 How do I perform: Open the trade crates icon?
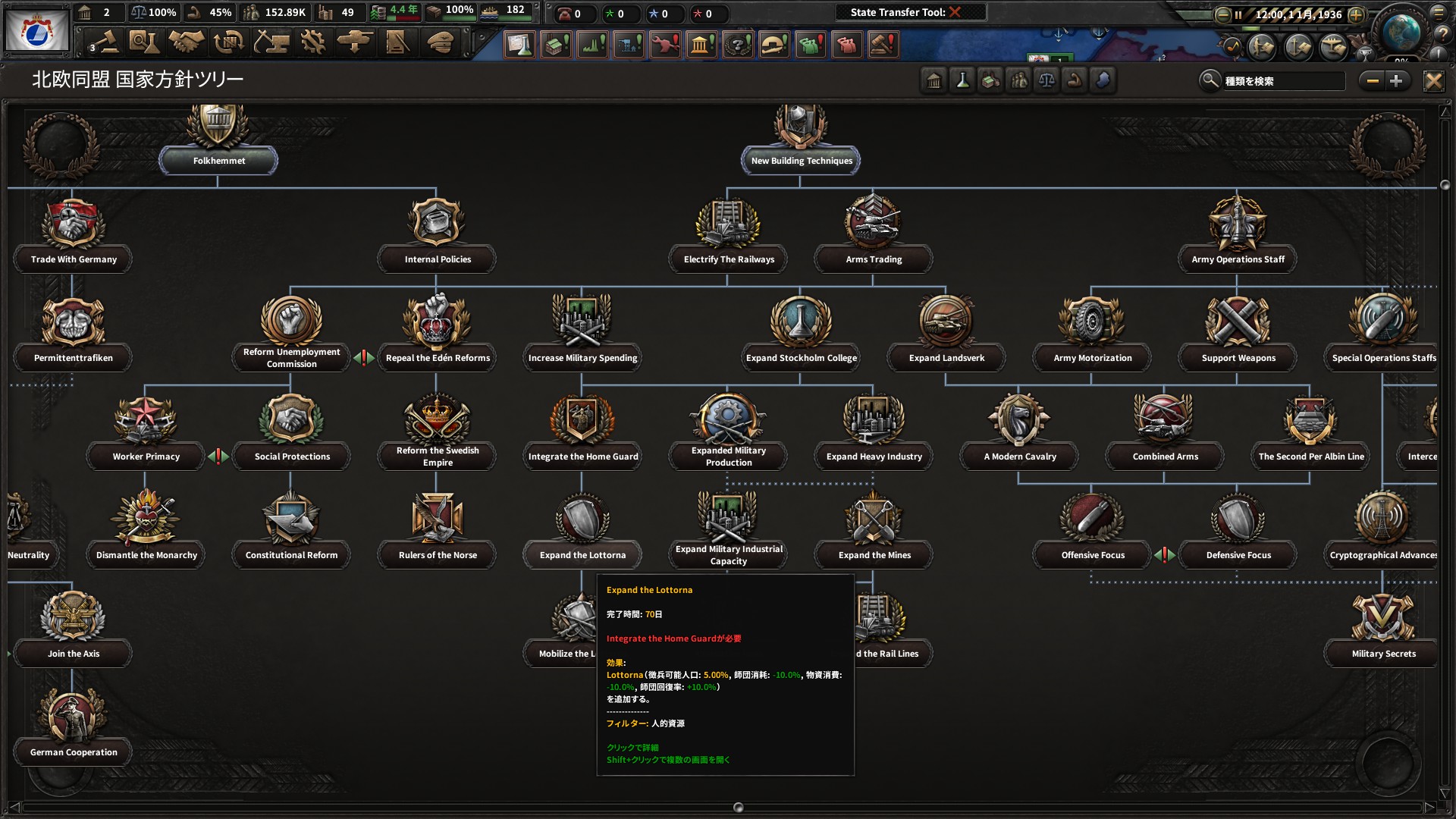(228, 42)
